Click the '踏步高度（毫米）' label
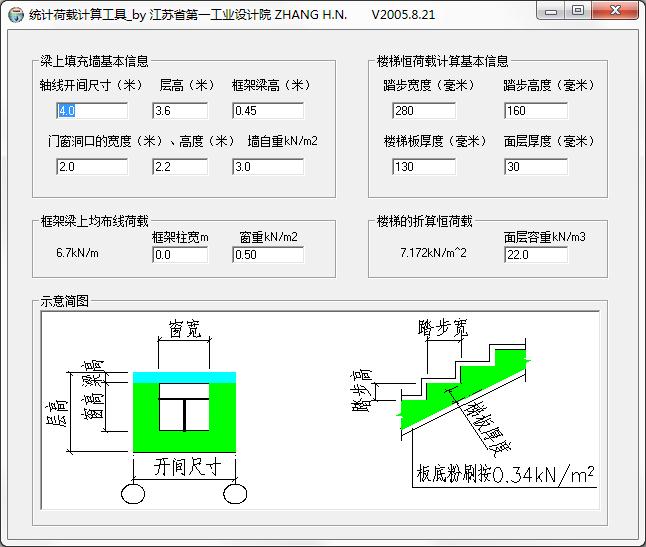Screen dimensions: 646x547 [549, 85]
